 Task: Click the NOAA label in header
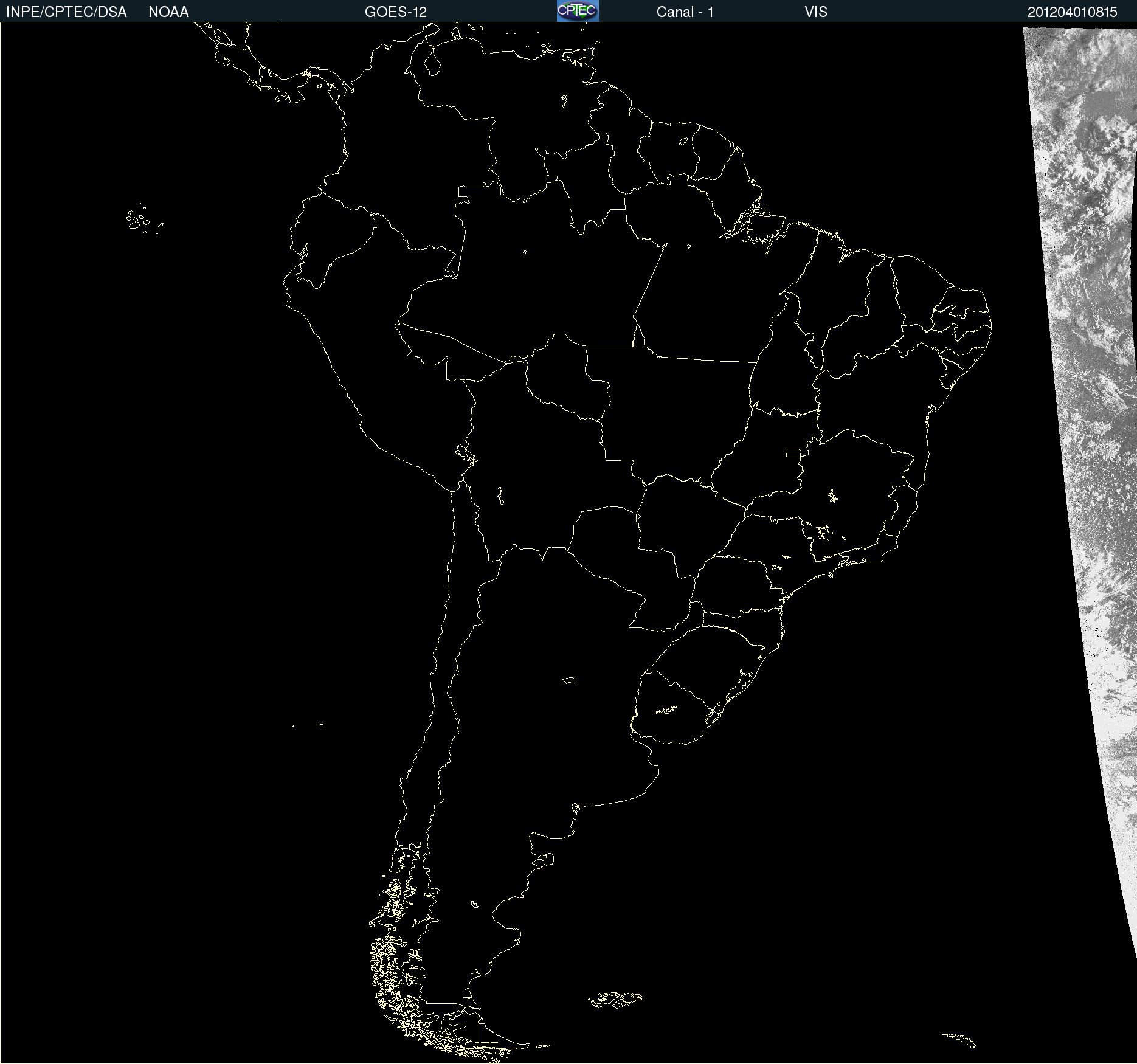point(168,12)
